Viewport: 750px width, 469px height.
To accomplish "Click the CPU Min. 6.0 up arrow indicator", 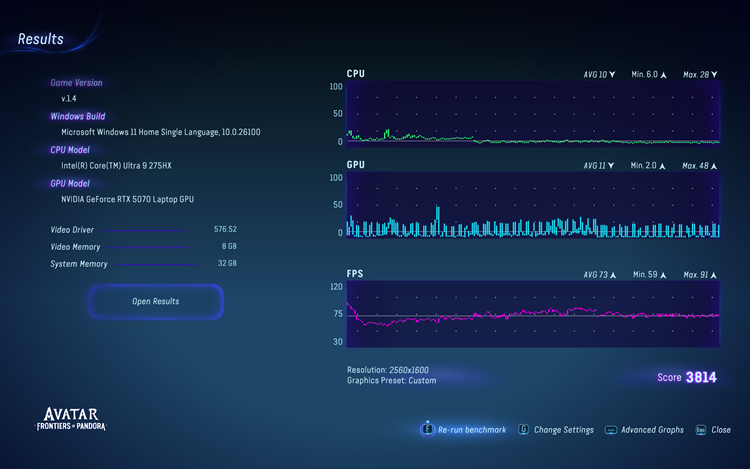I will pos(663,75).
